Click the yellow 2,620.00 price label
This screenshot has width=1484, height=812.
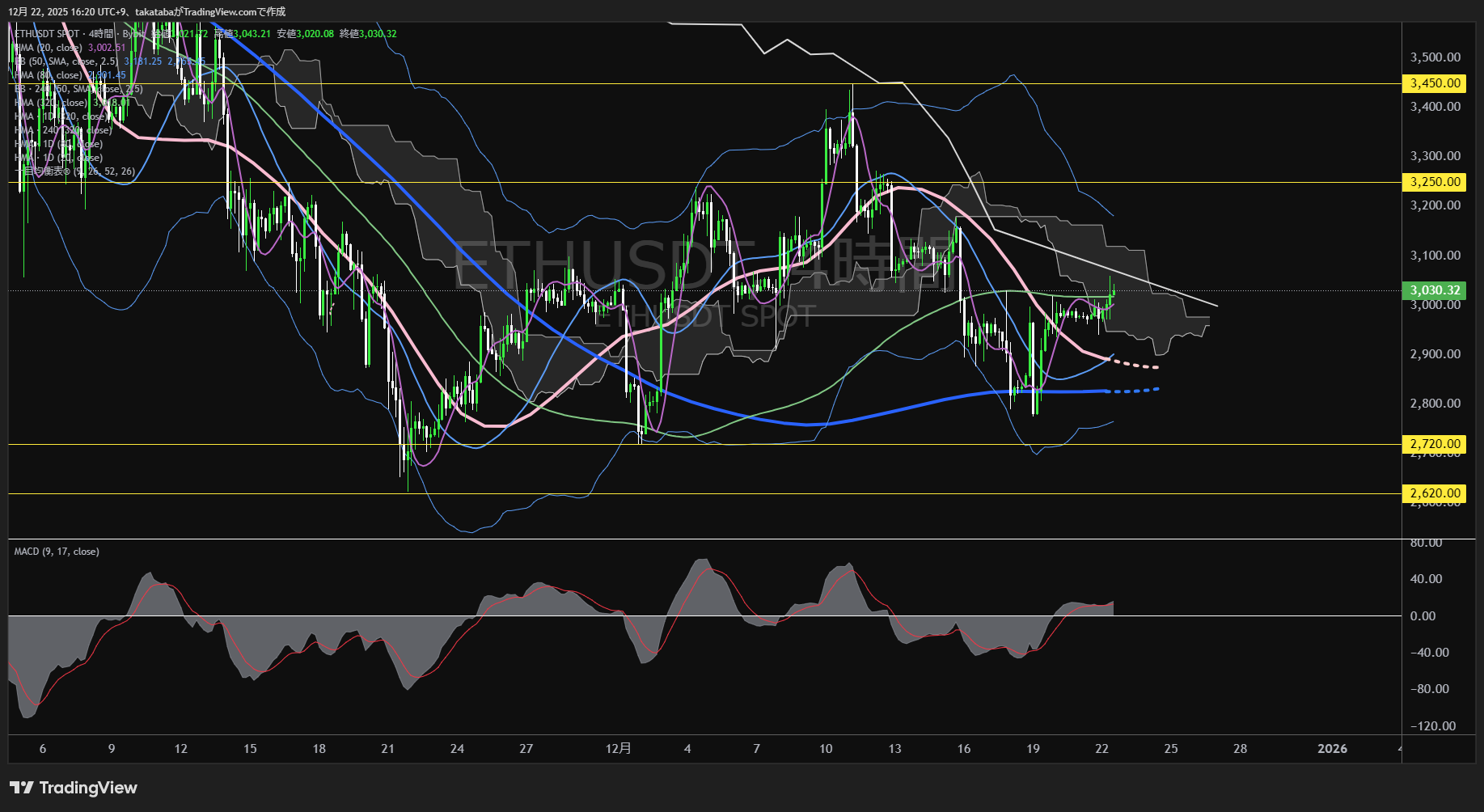pyautogui.click(x=1435, y=493)
